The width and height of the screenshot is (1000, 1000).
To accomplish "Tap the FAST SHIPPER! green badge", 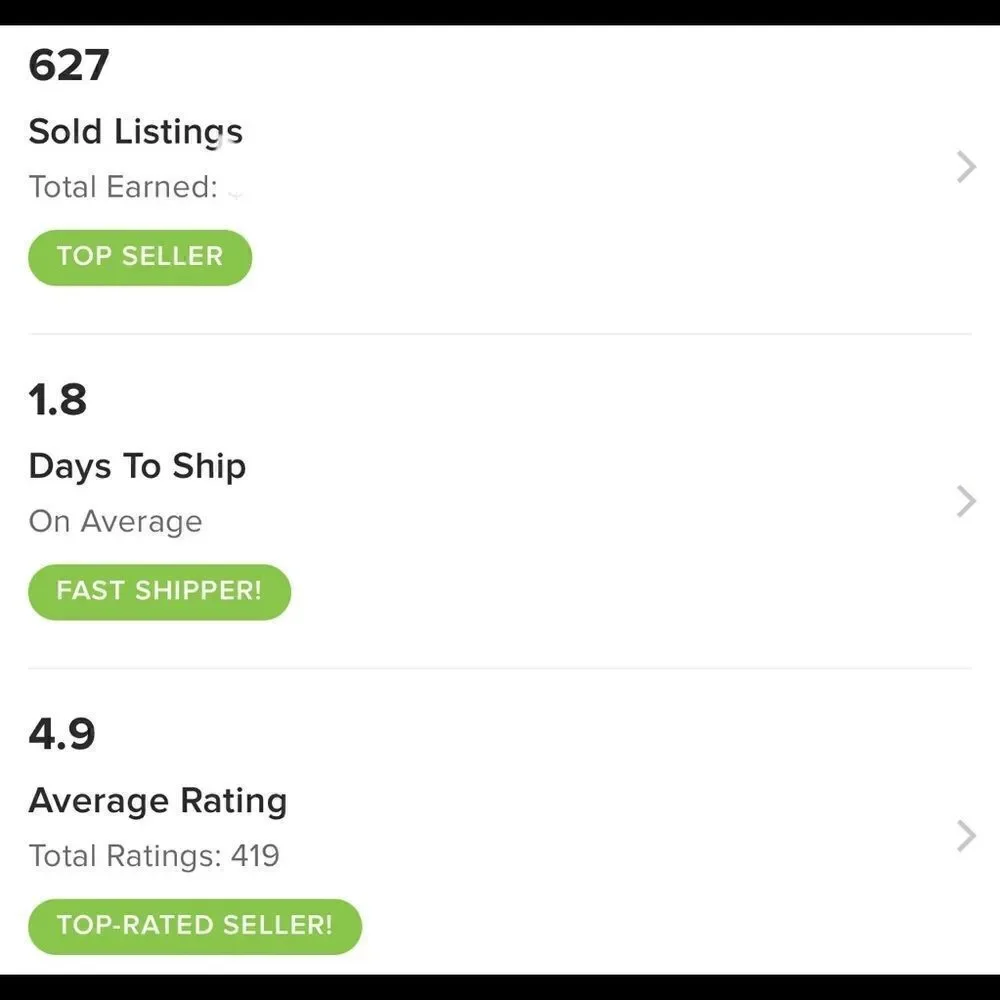I will (x=159, y=591).
